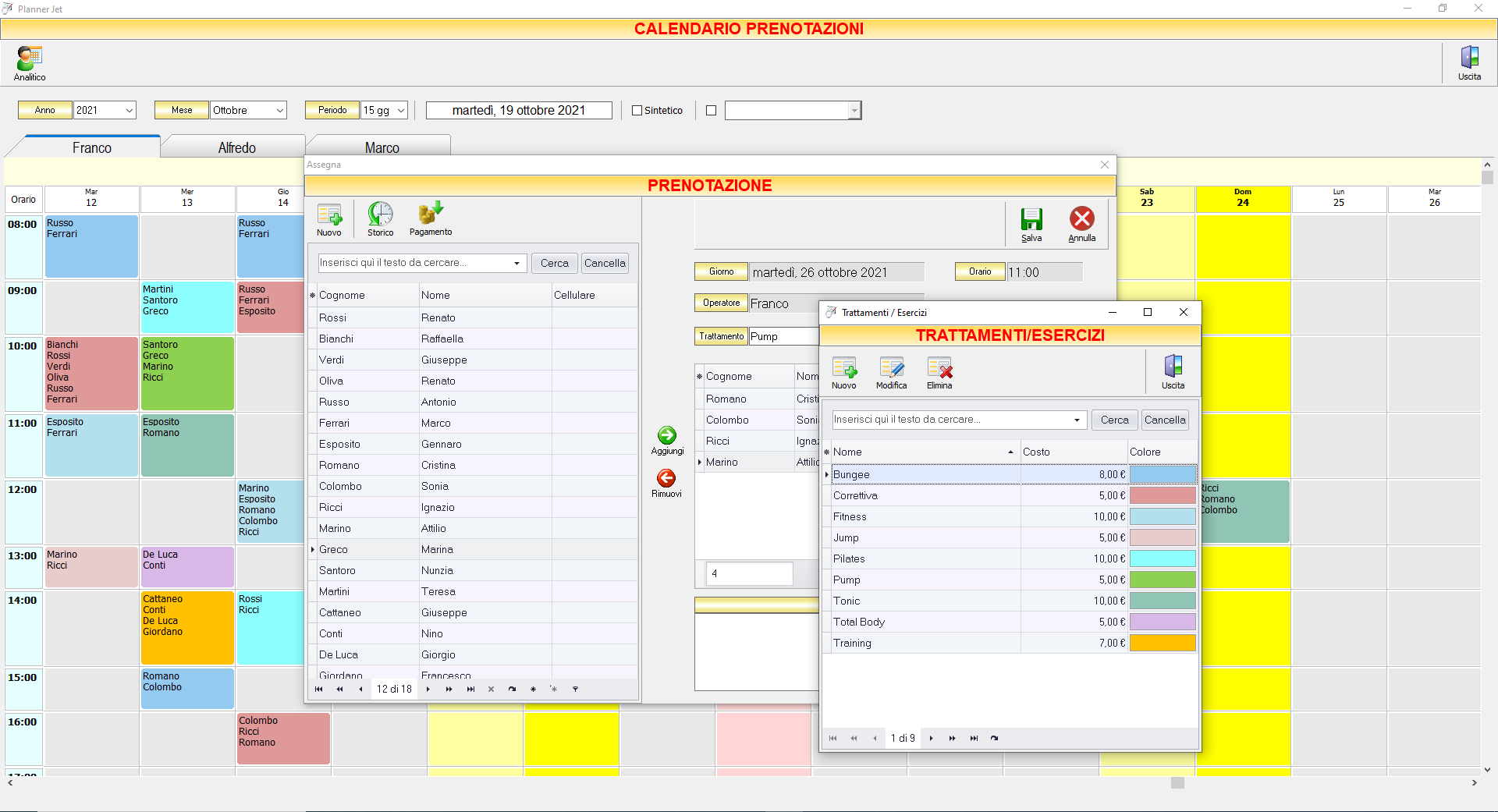Click Modifica in the Trattamenti toolbar
The width and height of the screenshot is (1498, 812).
[x=891, y=374]
